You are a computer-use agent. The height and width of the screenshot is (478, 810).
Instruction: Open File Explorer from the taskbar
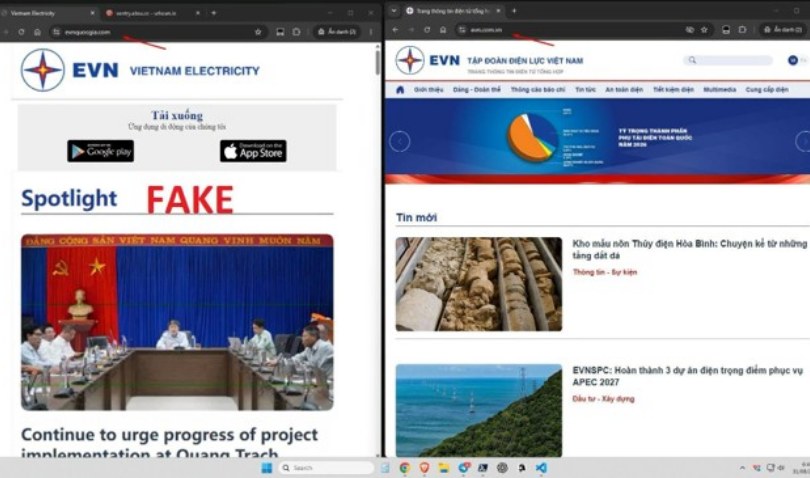(x=444, y=468)
